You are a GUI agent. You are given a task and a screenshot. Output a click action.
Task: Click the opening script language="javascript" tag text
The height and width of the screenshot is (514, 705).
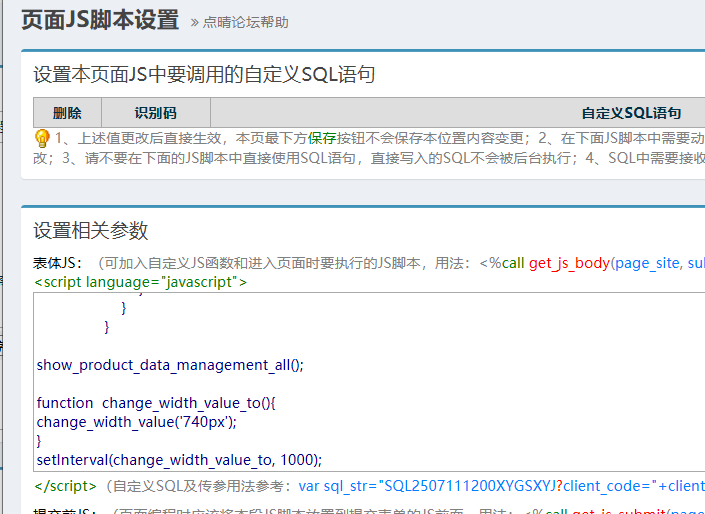click(140, 282)
